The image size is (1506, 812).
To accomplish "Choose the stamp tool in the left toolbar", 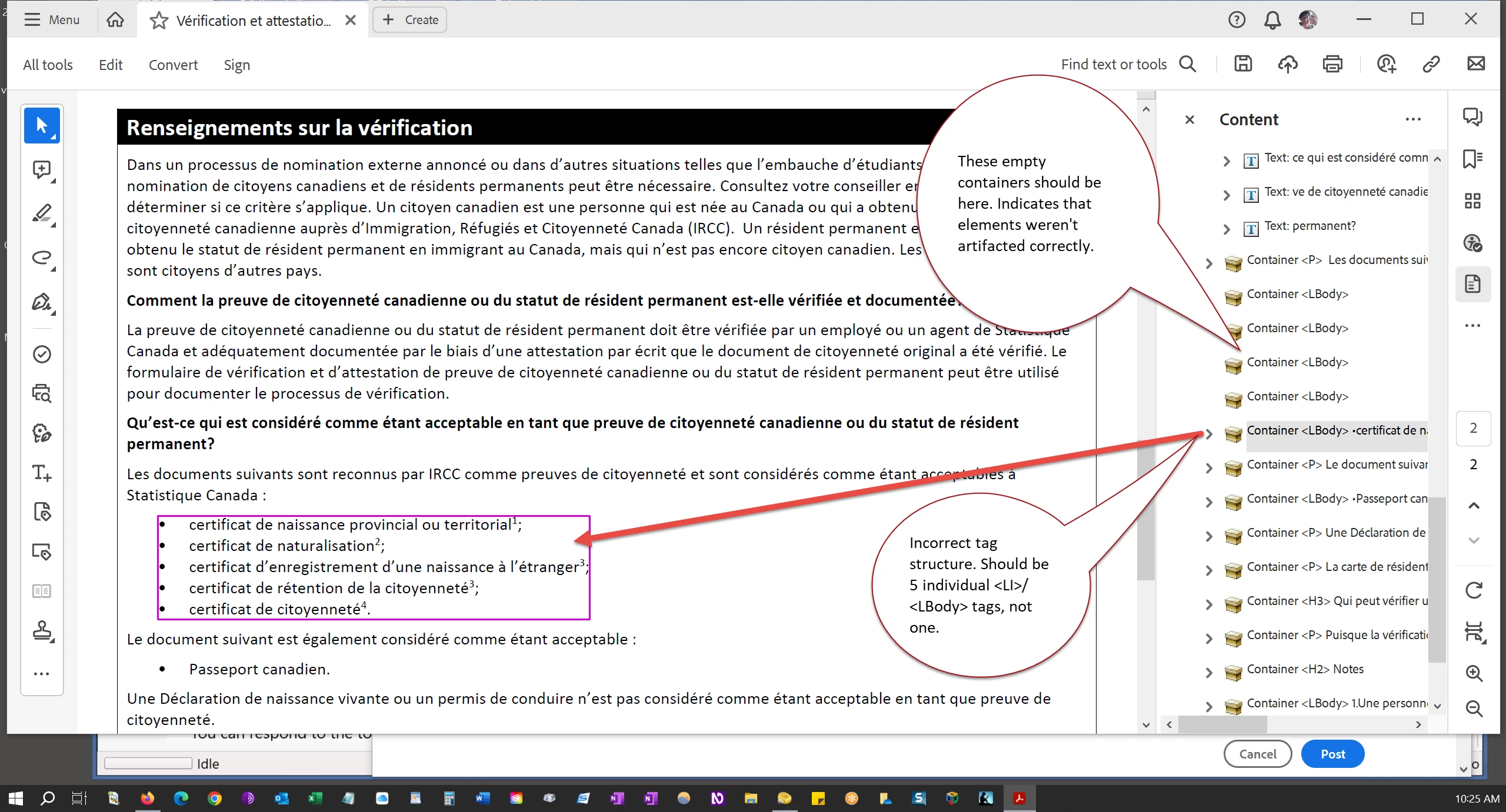I will [x=42, y=630].
